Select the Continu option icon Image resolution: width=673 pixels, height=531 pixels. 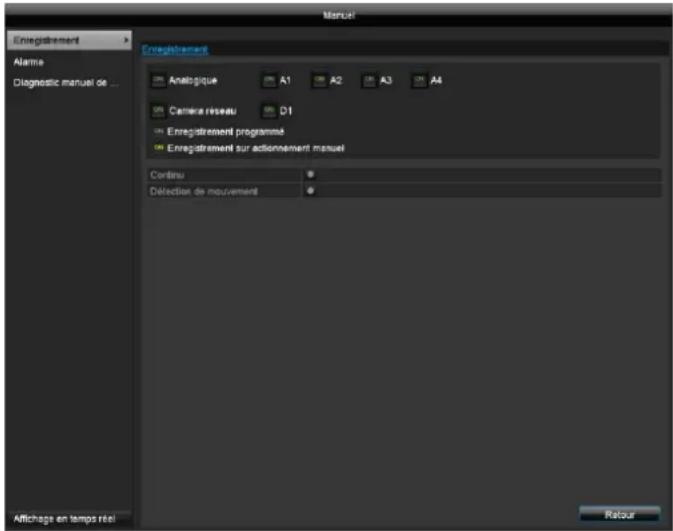pos(310,174)
